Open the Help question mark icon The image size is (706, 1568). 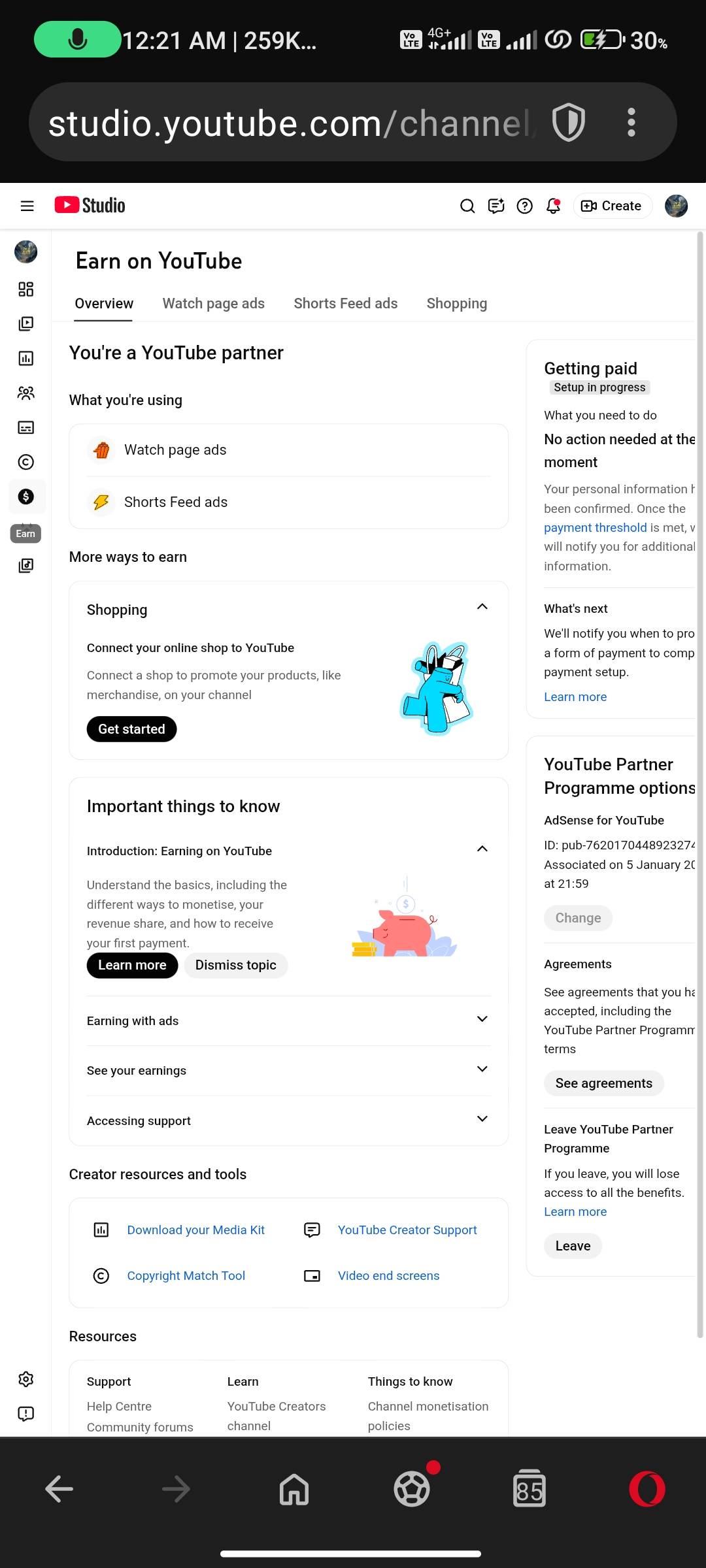pos(524,206)
